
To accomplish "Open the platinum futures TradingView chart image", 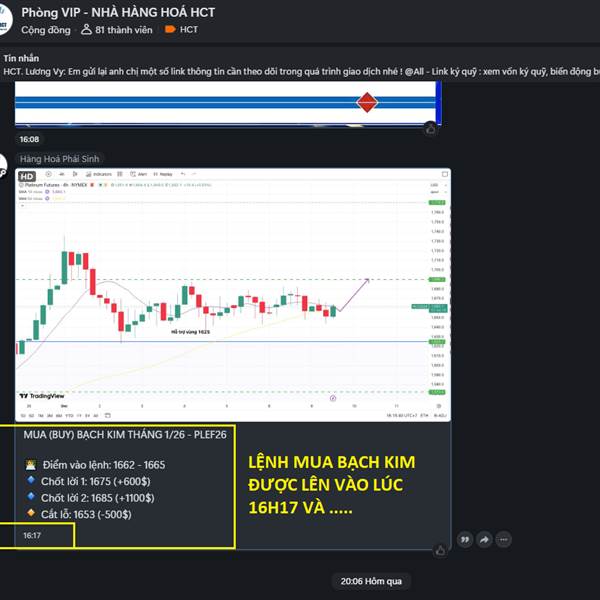I will (x=233, y=295).
